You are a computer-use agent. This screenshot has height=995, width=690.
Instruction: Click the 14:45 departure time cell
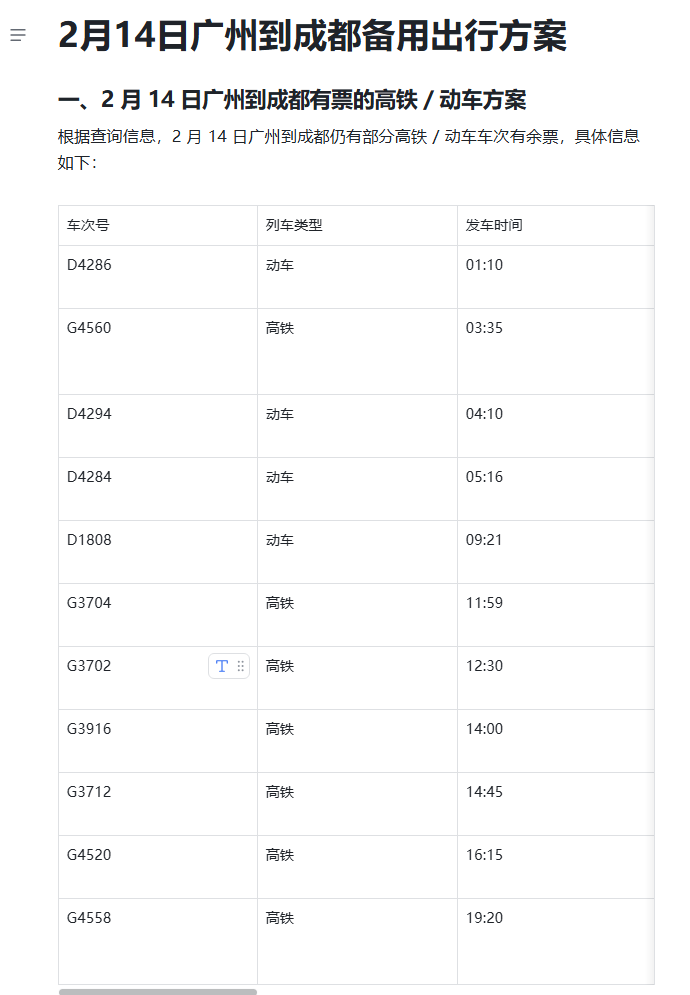point(485,792)
